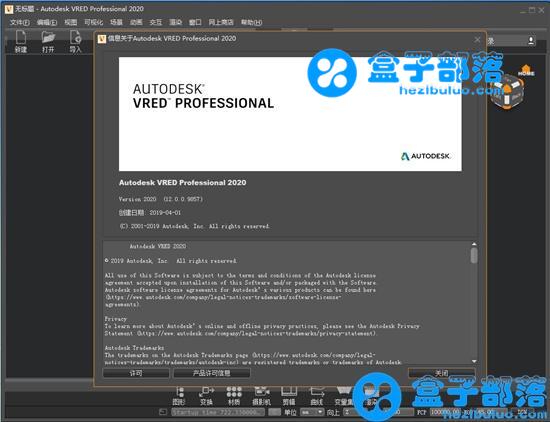Click the license text scrollbar thumb
The width and height of the screenshot is (550, 422).
point(474,255)
